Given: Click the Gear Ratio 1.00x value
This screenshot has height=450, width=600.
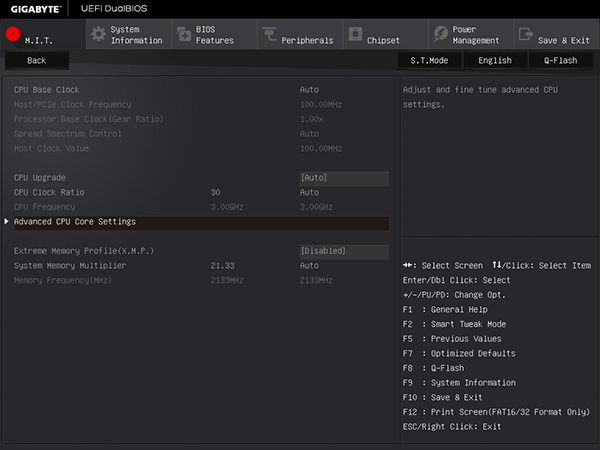Looking at the screenshot, I should click(x=312, y=119).
